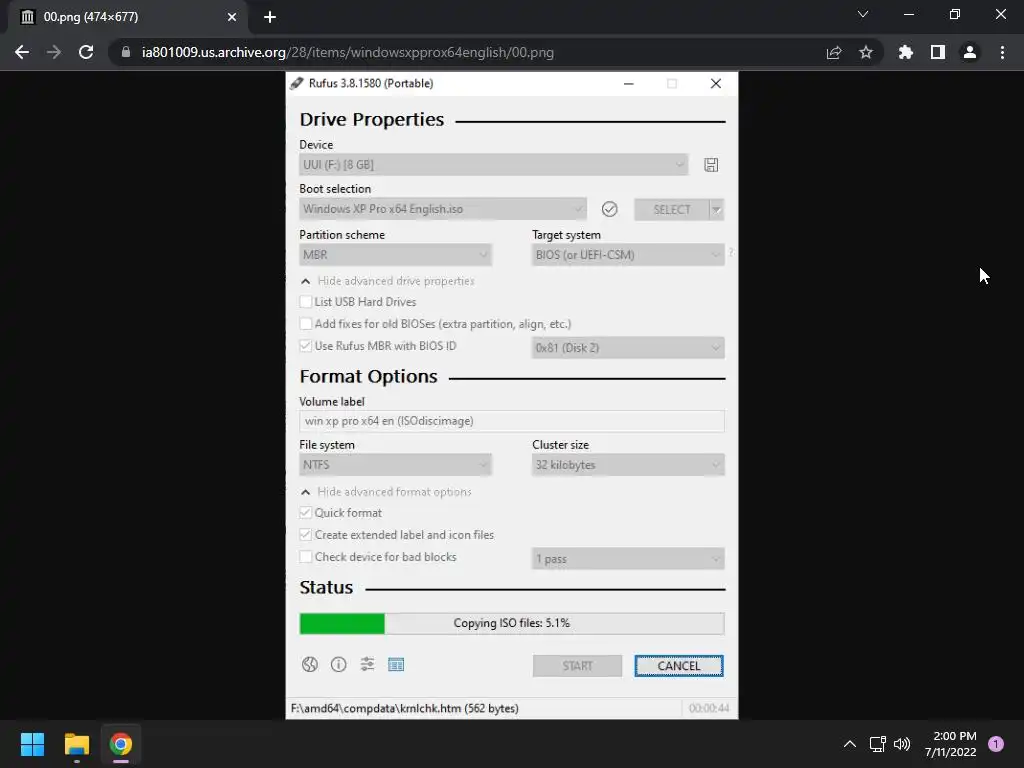Open the Chrome extensions puzzle icon
Image resolution: width=1024 pixels, height=768 pixels.
pyautogui.click(x=905, y=52)
